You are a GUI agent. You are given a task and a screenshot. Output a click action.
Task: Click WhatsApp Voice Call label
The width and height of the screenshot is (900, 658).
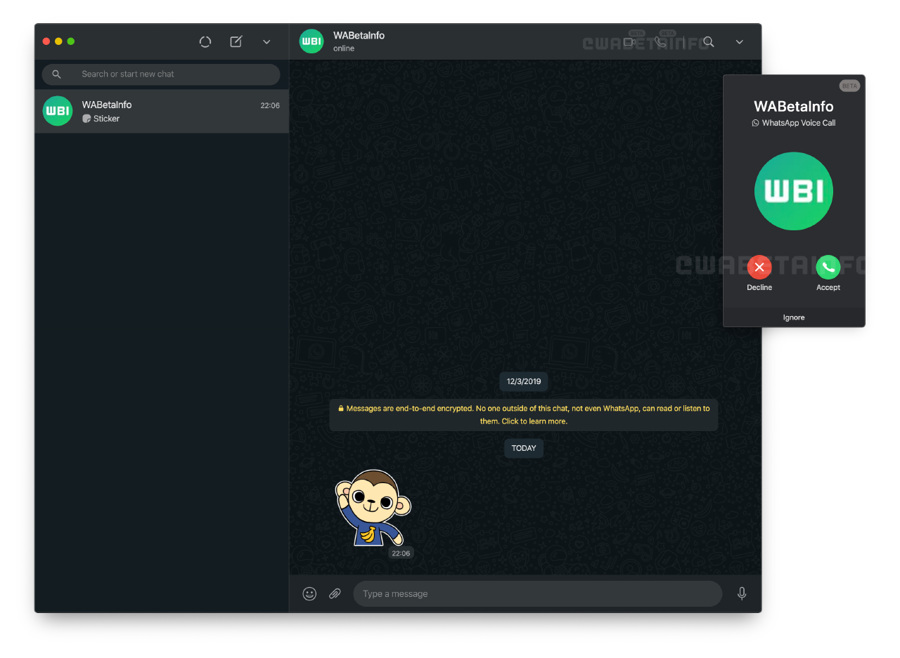[x=798, y=123]
